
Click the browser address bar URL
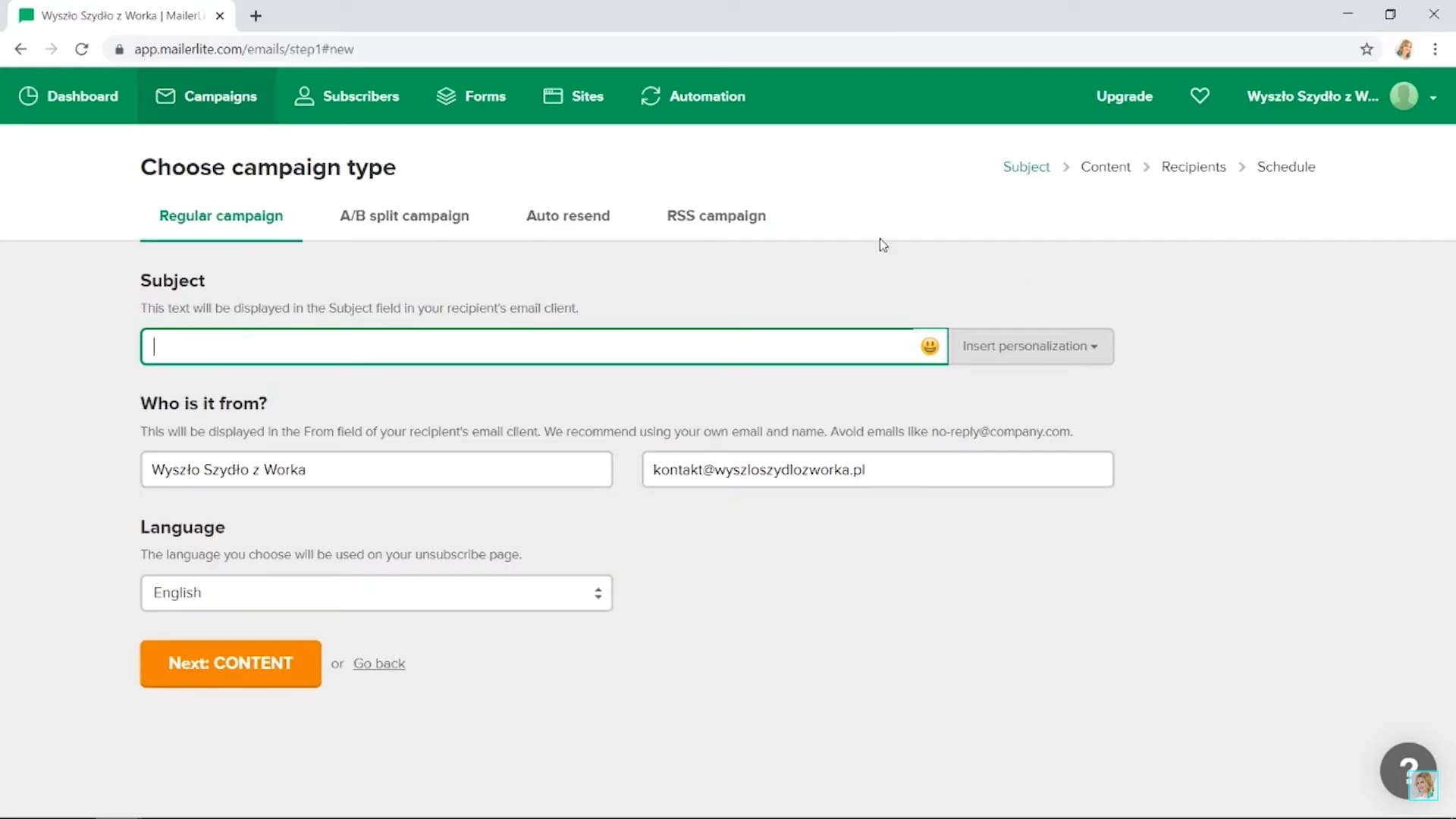tap(243, 49)
